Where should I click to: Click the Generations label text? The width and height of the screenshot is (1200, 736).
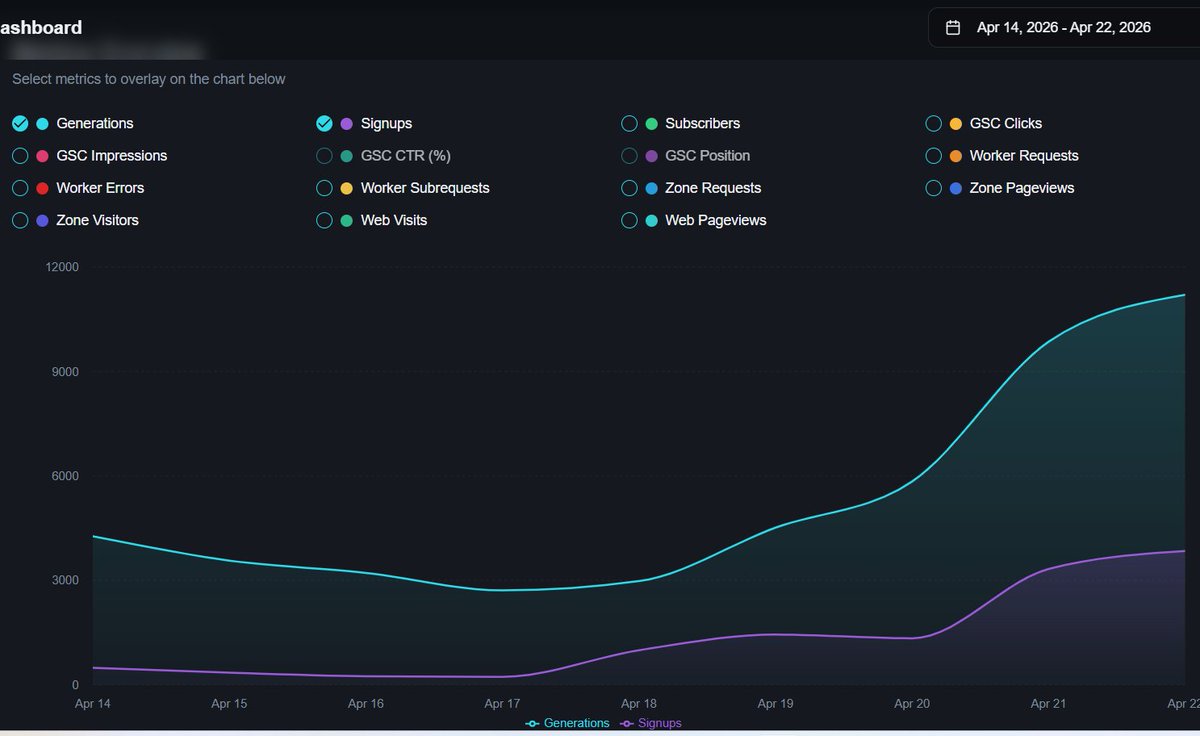(95, 124)
